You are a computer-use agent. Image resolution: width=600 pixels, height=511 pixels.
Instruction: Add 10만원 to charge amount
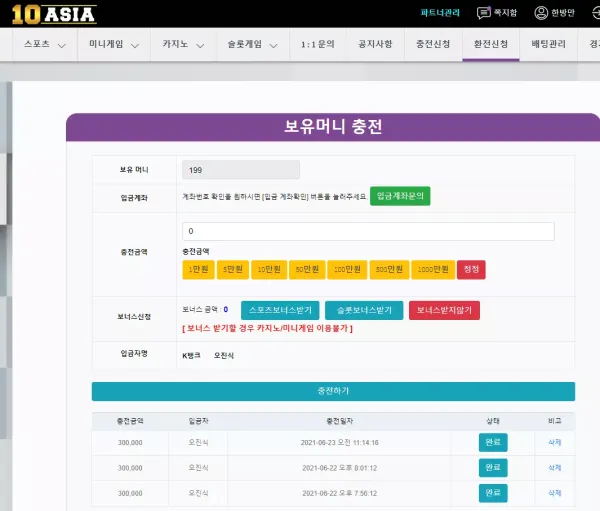(269, 269)
